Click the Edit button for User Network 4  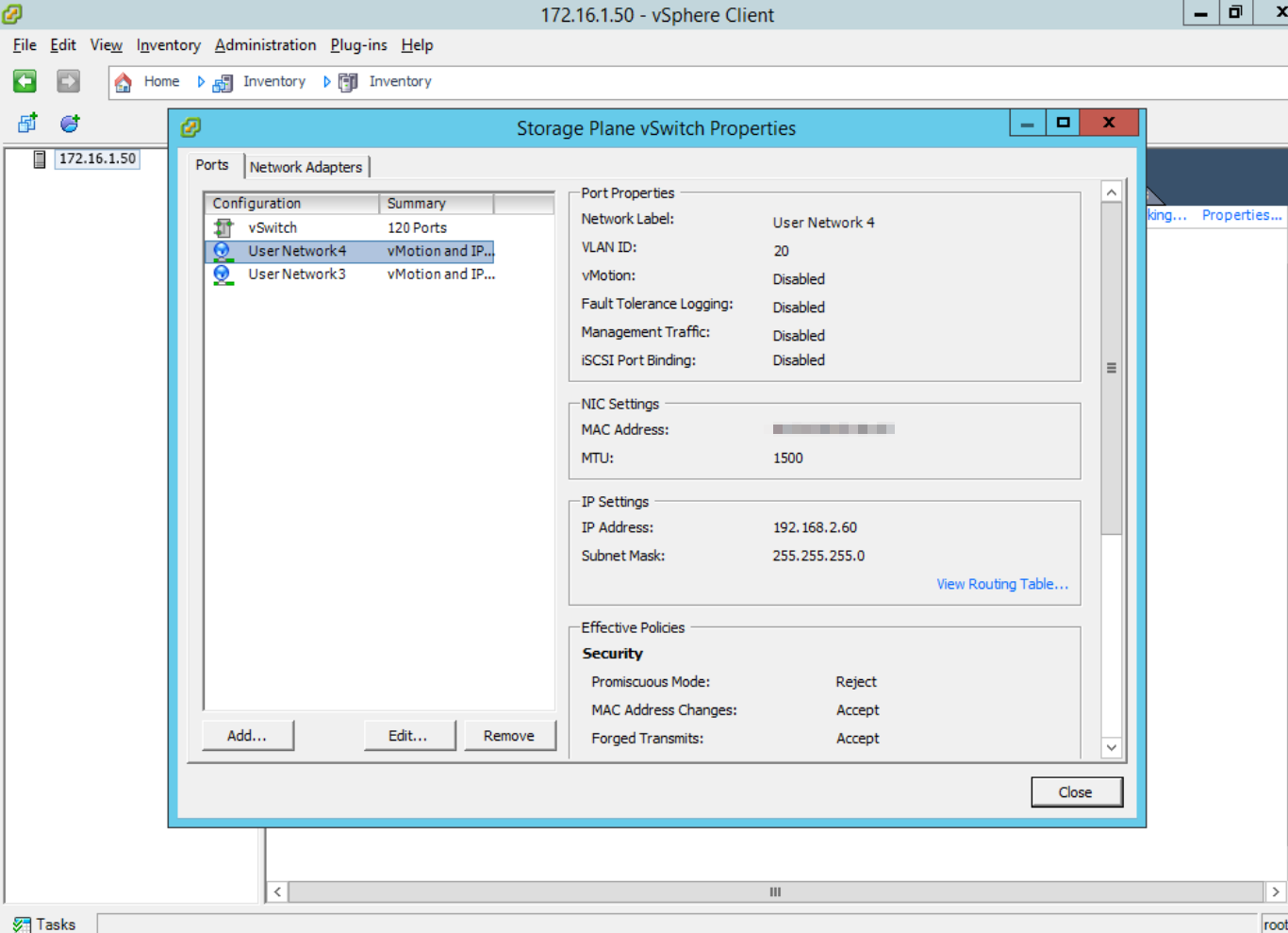(x=409, y=735)
